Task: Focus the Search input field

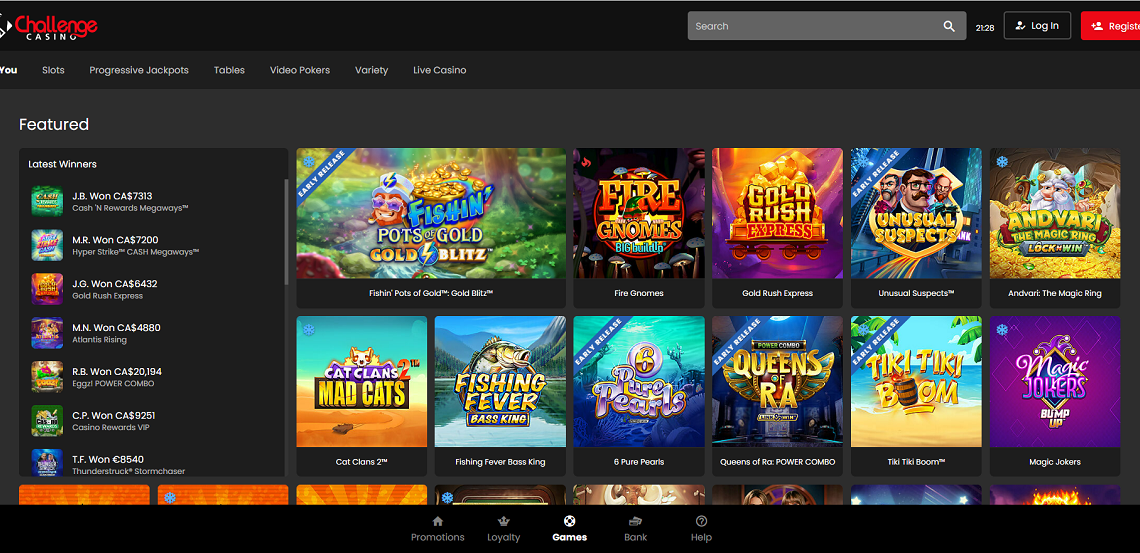Action: point(827,25)
